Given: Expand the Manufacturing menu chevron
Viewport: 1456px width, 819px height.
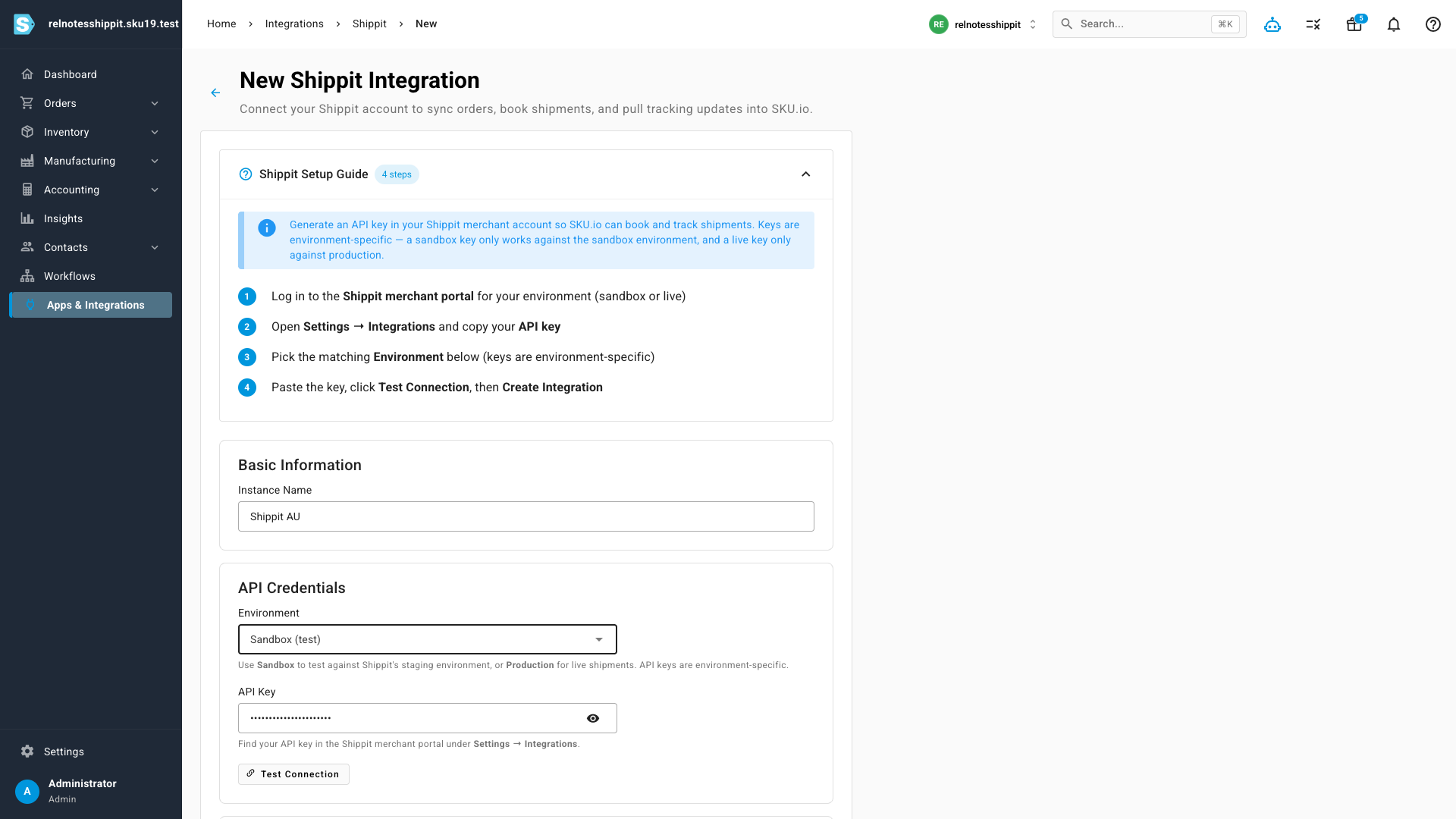Looking at the screenshot, I should point(155,161).
